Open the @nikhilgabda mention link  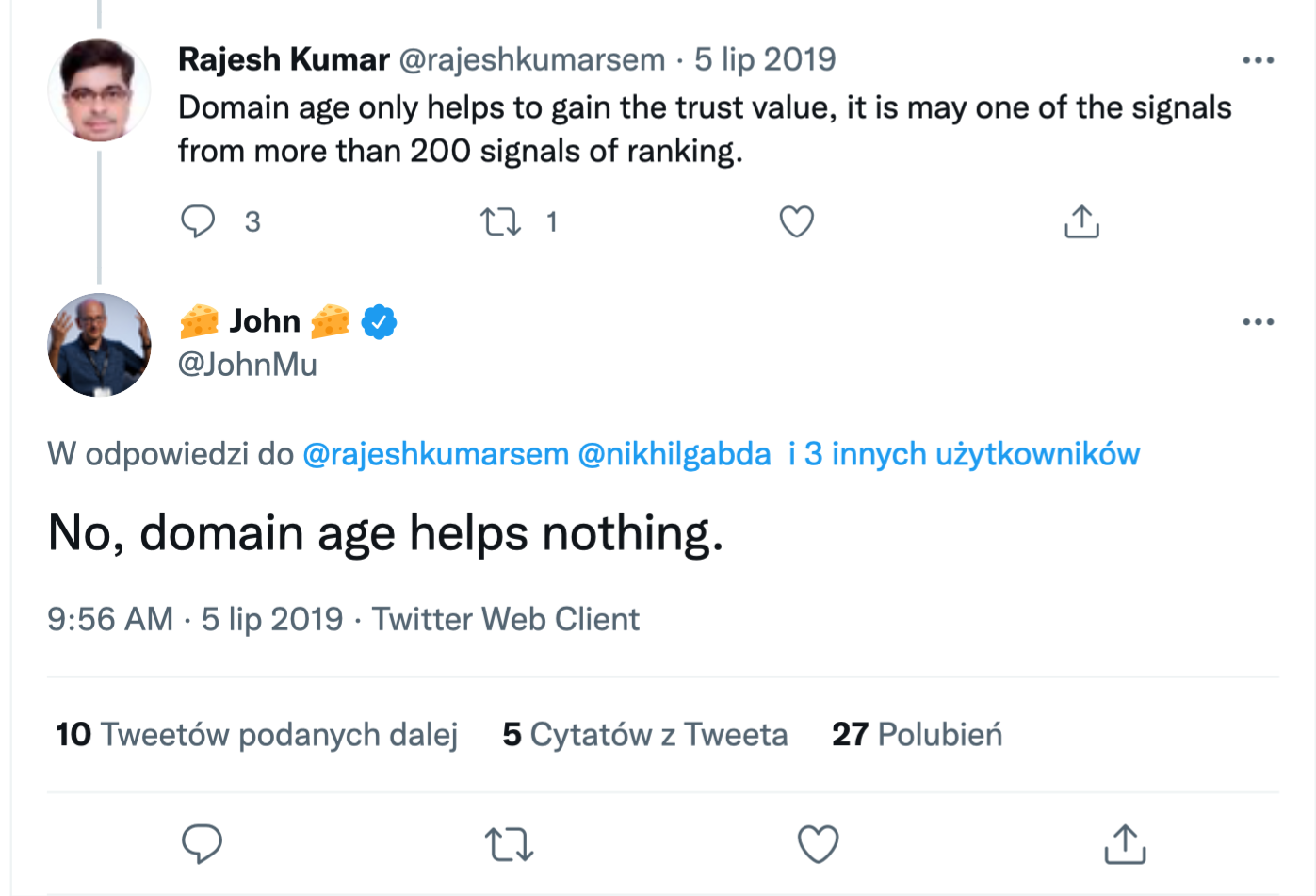[x=674, y=454]
